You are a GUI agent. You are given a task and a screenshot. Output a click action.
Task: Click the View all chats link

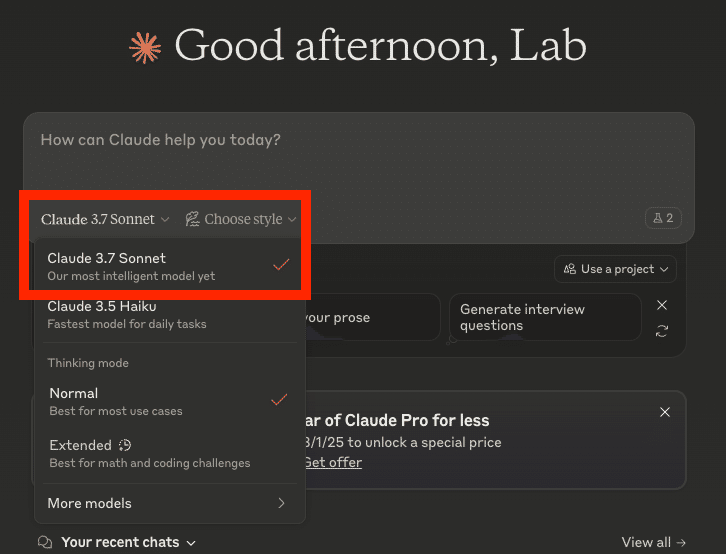[654, 542]
